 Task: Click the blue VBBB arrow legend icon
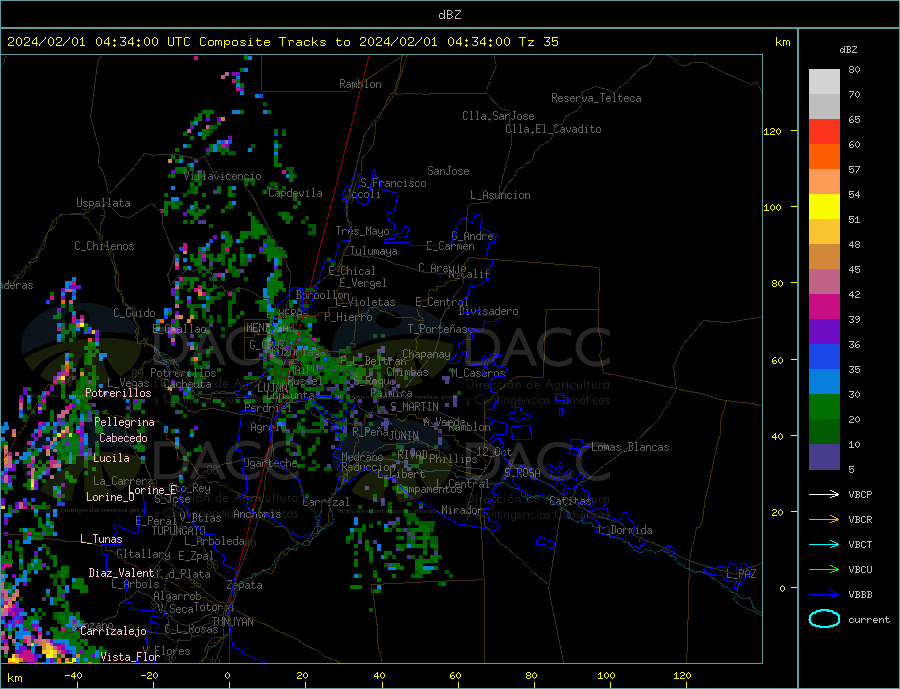[x=824, y=594]
